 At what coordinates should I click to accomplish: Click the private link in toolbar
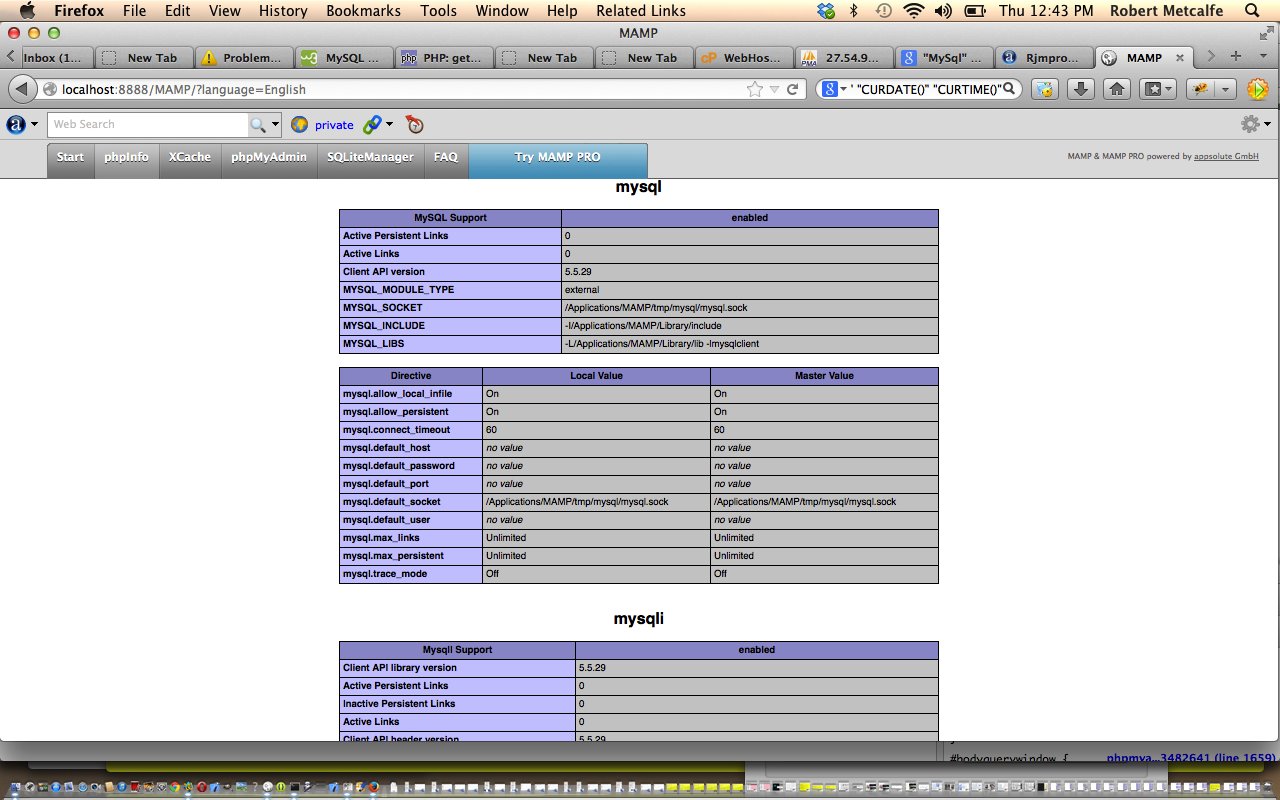[x=334, y=125]
